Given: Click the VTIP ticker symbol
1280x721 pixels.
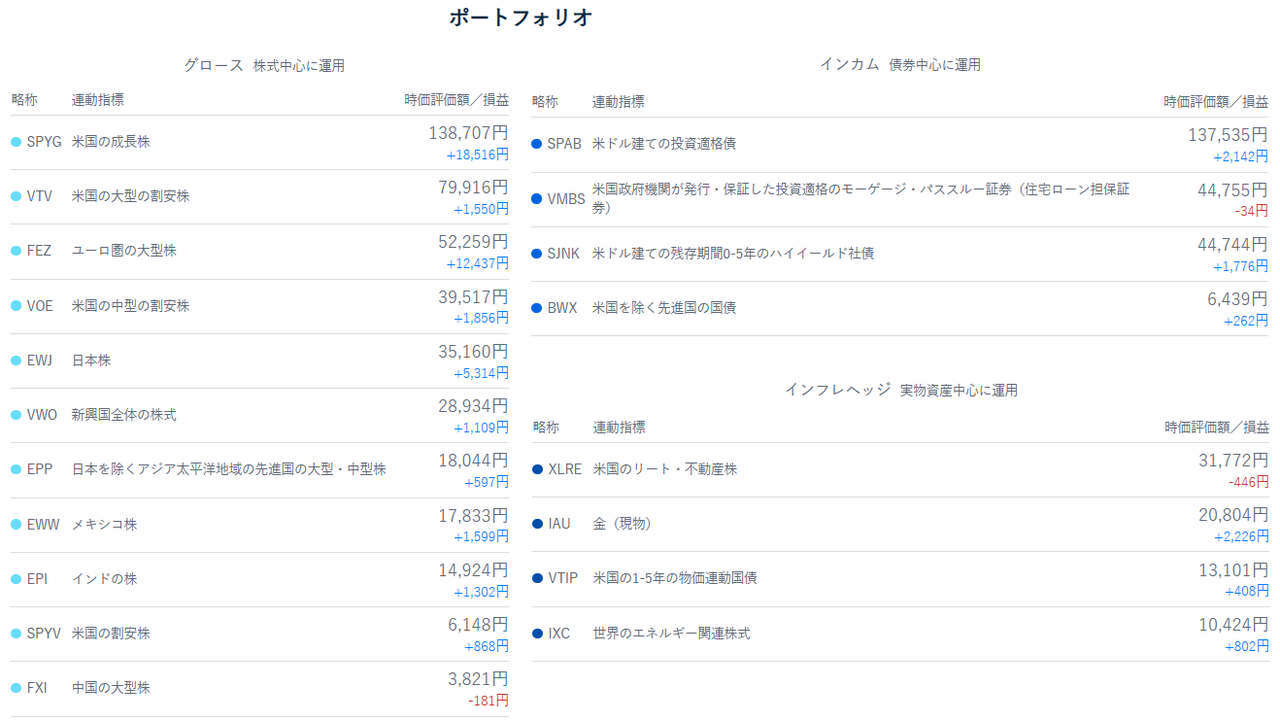Looking at the screenshot, I should tap(563, 578).
